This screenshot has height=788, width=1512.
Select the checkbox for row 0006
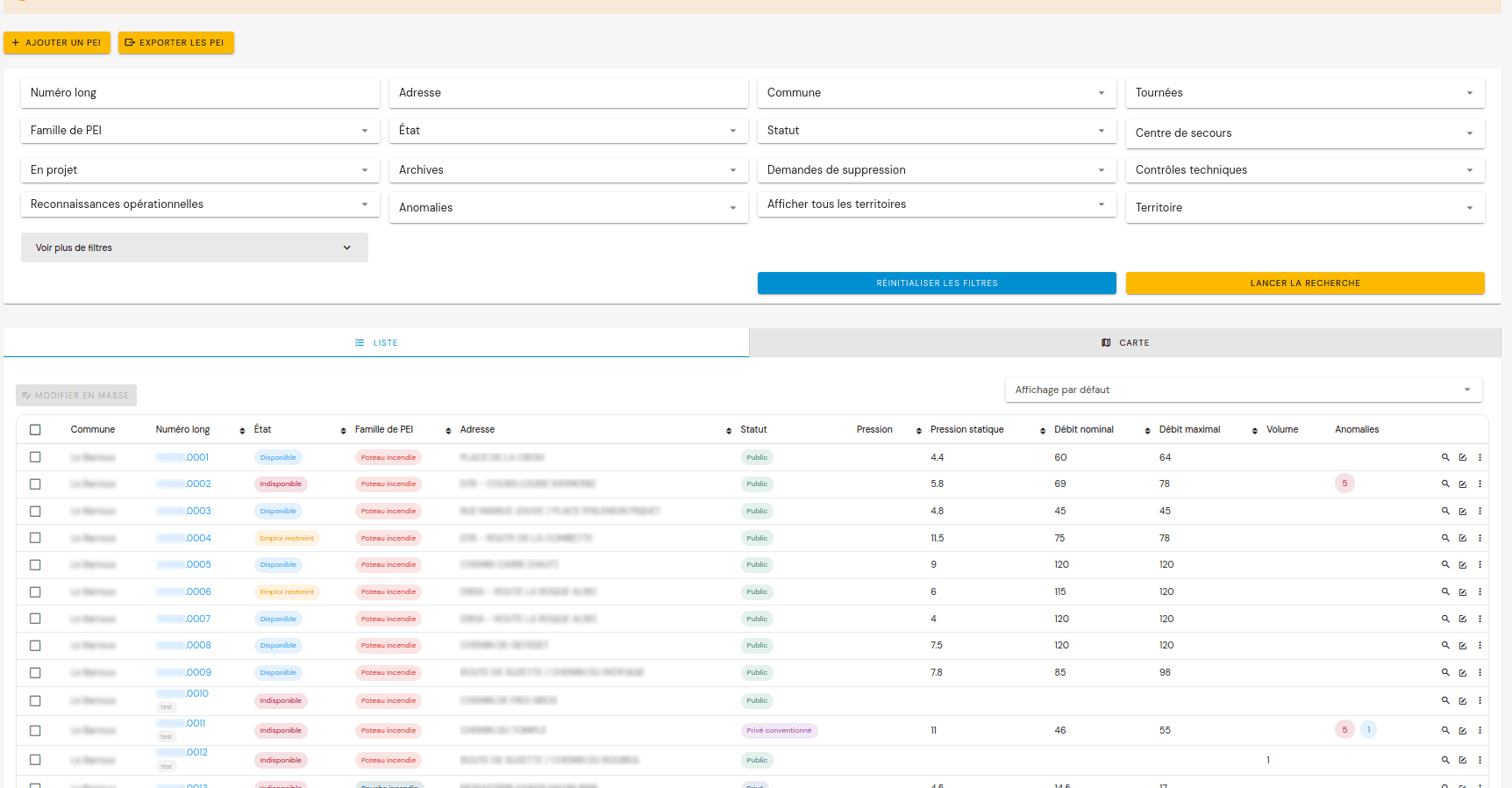[35, 592]
